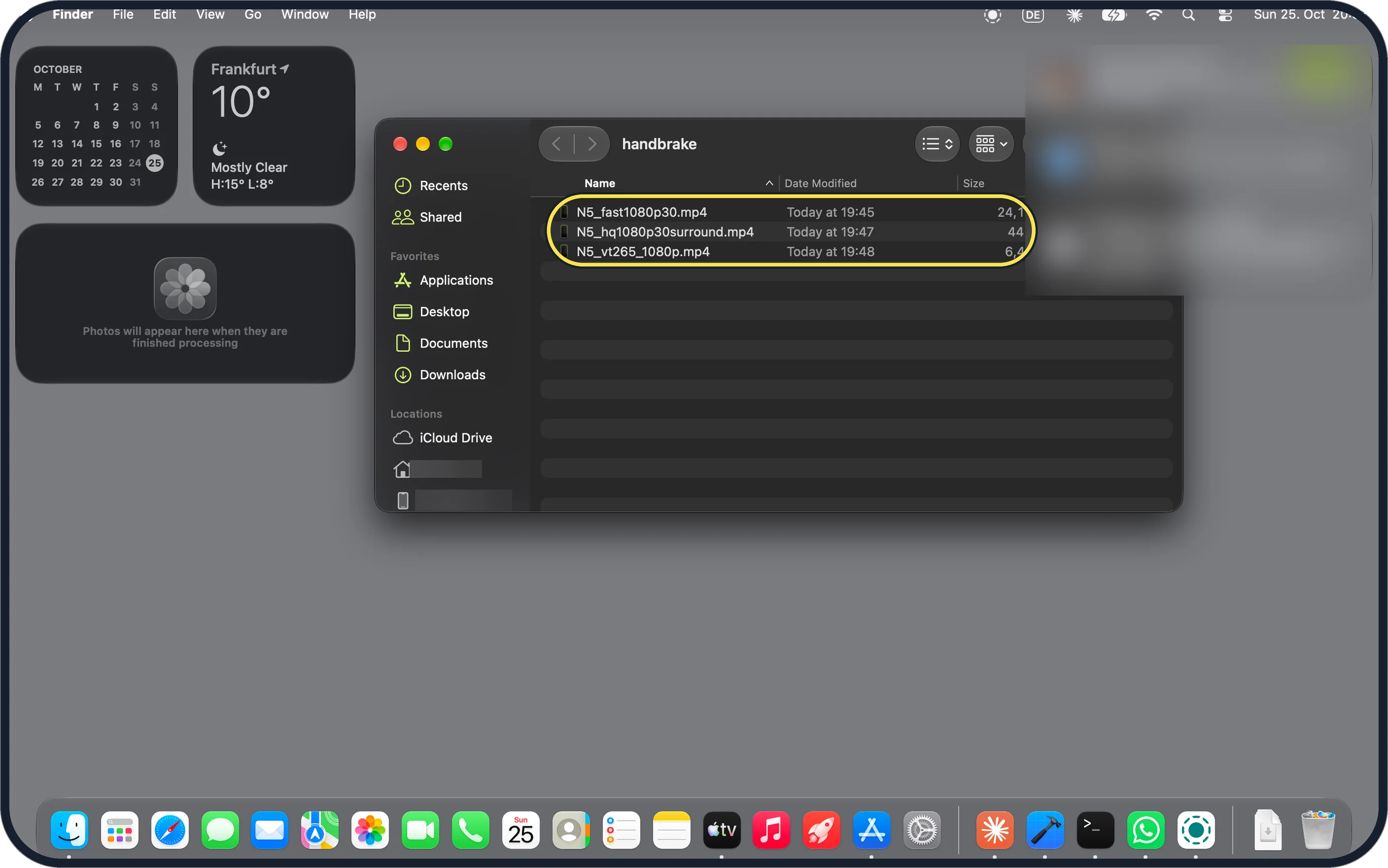Open the Trash in the Dock

coord(1318,830)
